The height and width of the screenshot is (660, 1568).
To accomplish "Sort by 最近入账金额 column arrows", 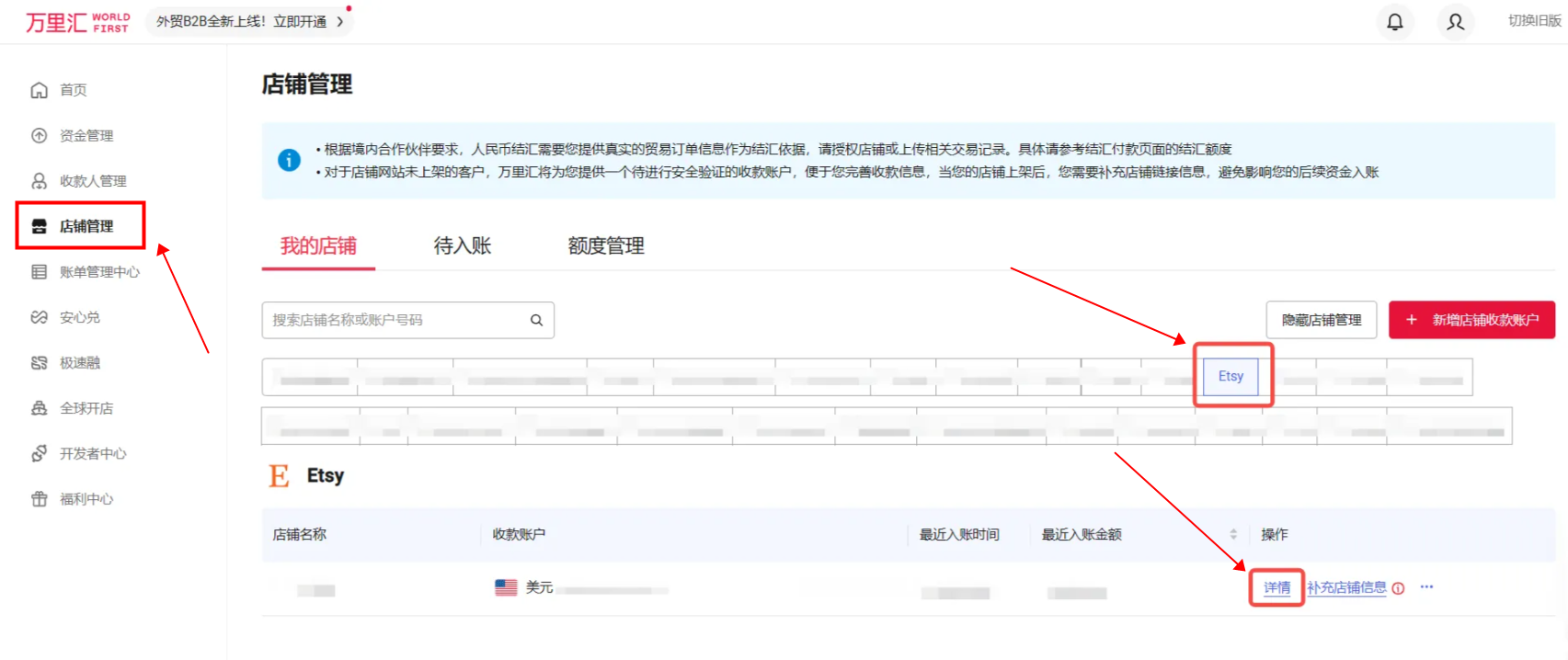I will (x=1233, y=534).
